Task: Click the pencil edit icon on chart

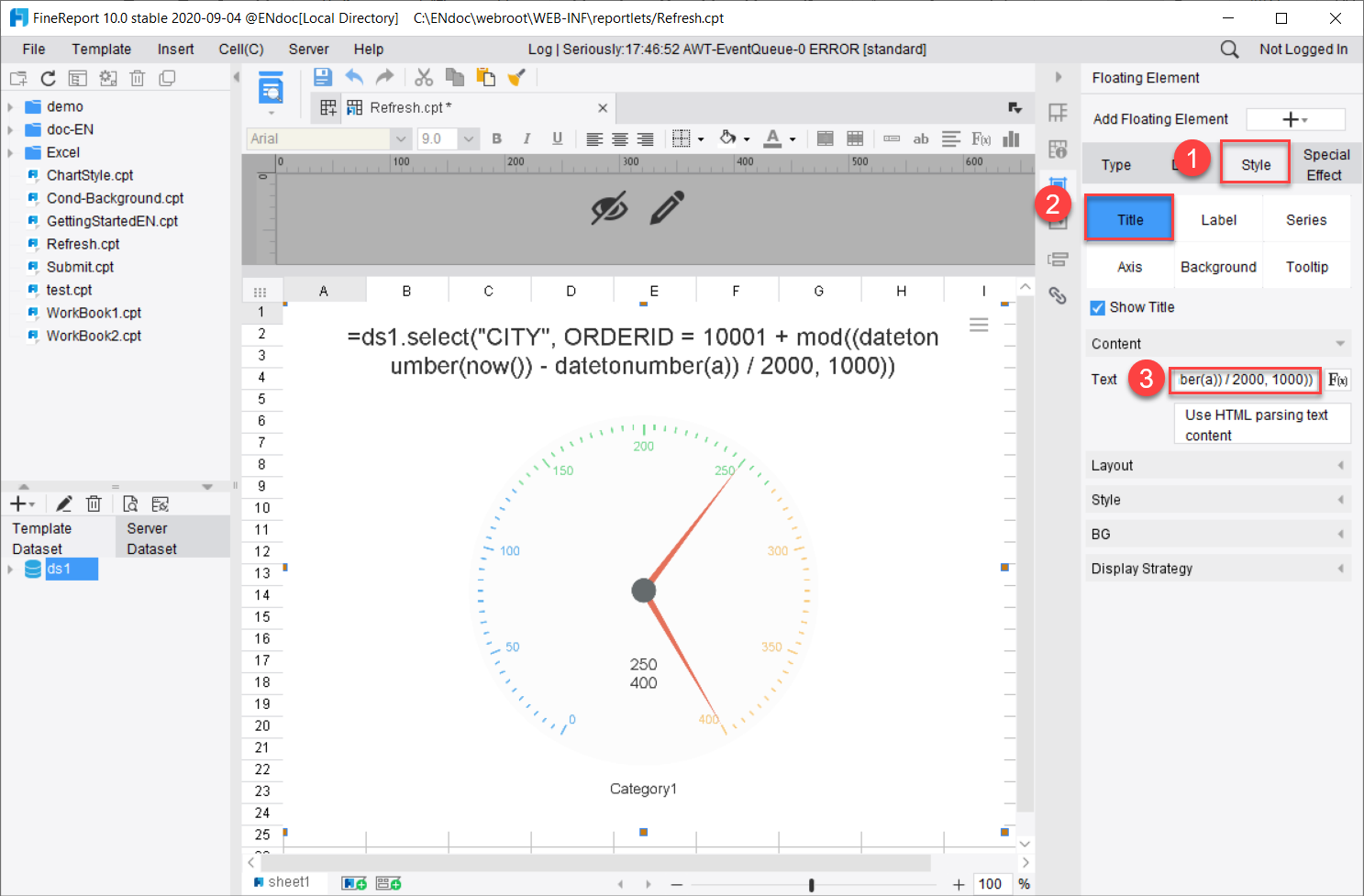Action: pos(667,208)
